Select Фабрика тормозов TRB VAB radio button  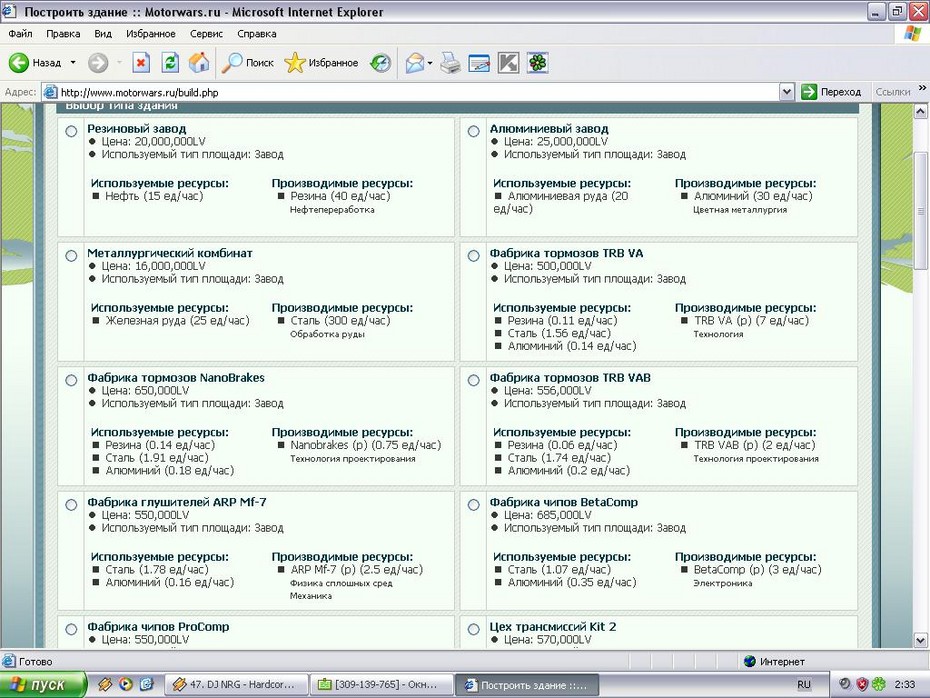[x=473, y=380]
